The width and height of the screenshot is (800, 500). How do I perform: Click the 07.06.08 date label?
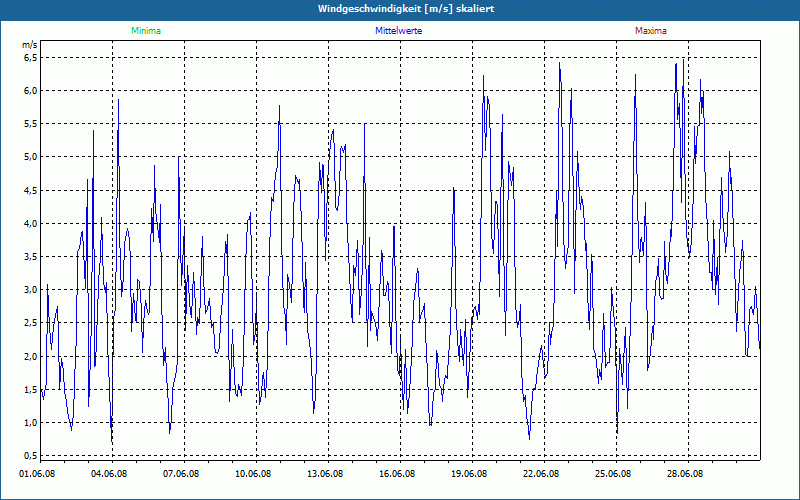click(181, 473)
